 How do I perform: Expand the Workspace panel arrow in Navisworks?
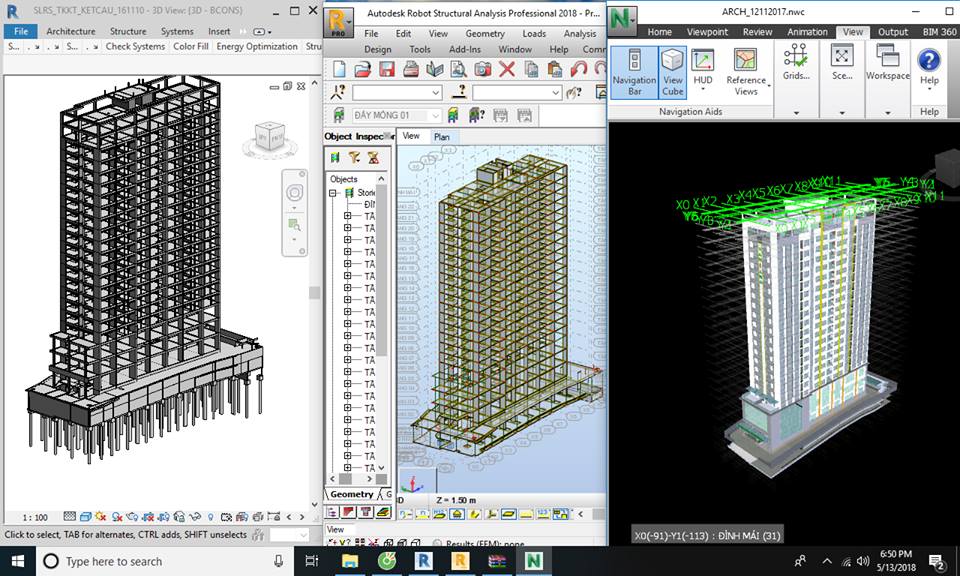coord(887,113)
